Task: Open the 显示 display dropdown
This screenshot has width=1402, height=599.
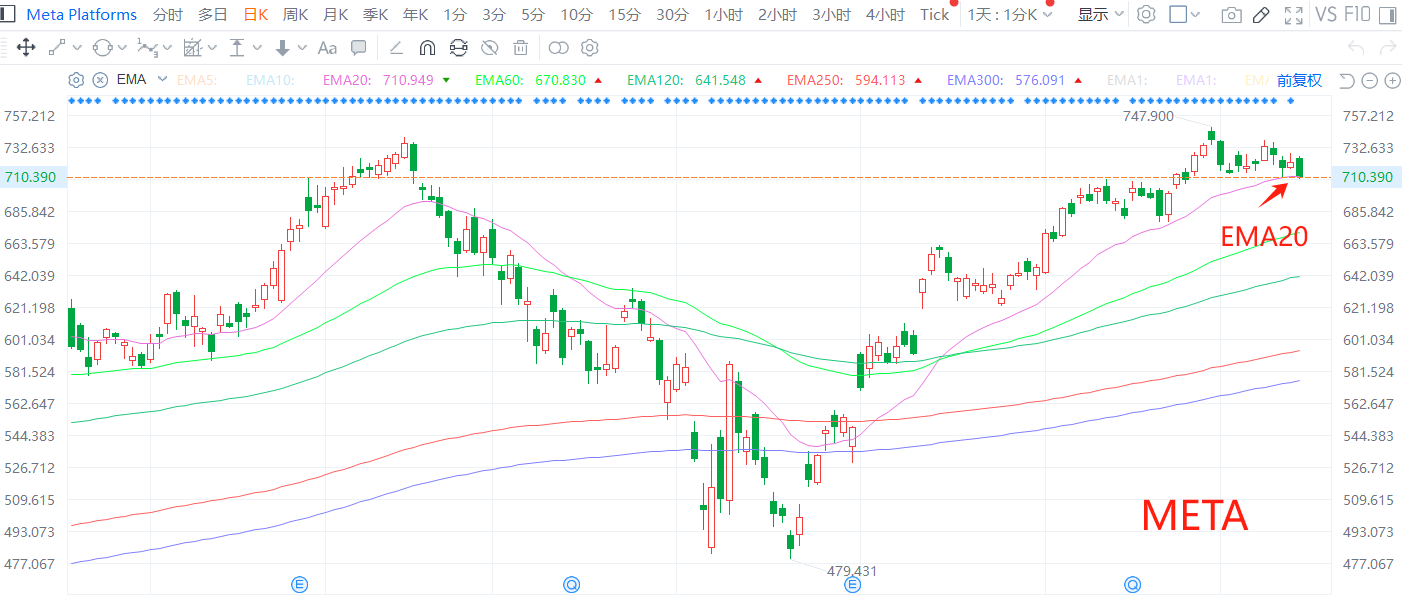Action: 1100,15
